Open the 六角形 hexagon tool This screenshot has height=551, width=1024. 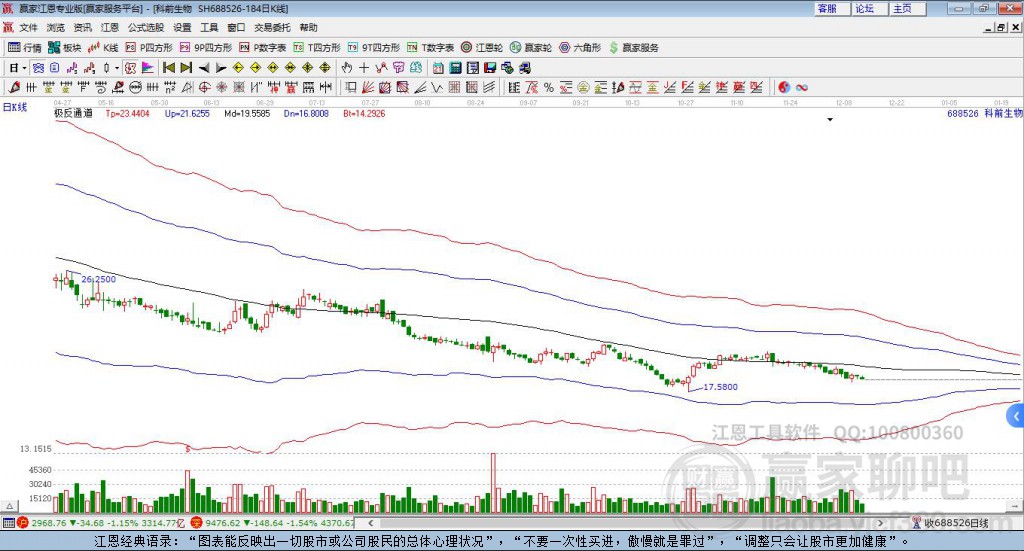[x=580, y=48]
